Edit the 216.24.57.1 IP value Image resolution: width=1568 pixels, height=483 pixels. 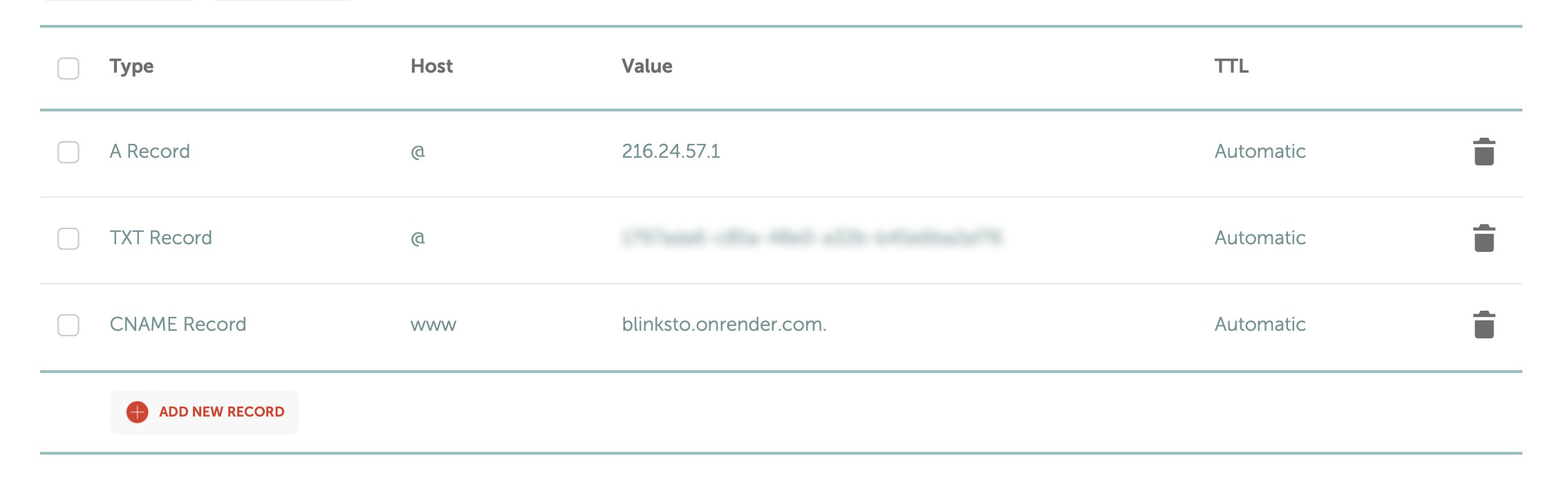click(x=671, y=152)
